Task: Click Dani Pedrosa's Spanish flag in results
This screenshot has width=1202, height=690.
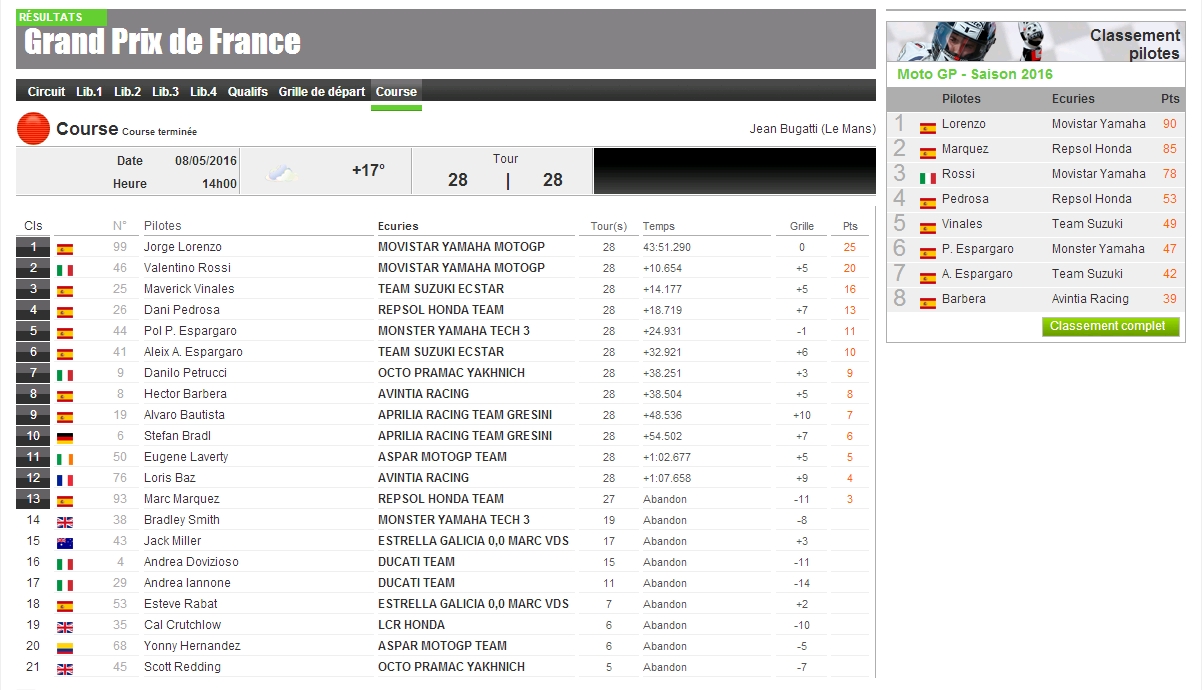Action: (65, 311)
